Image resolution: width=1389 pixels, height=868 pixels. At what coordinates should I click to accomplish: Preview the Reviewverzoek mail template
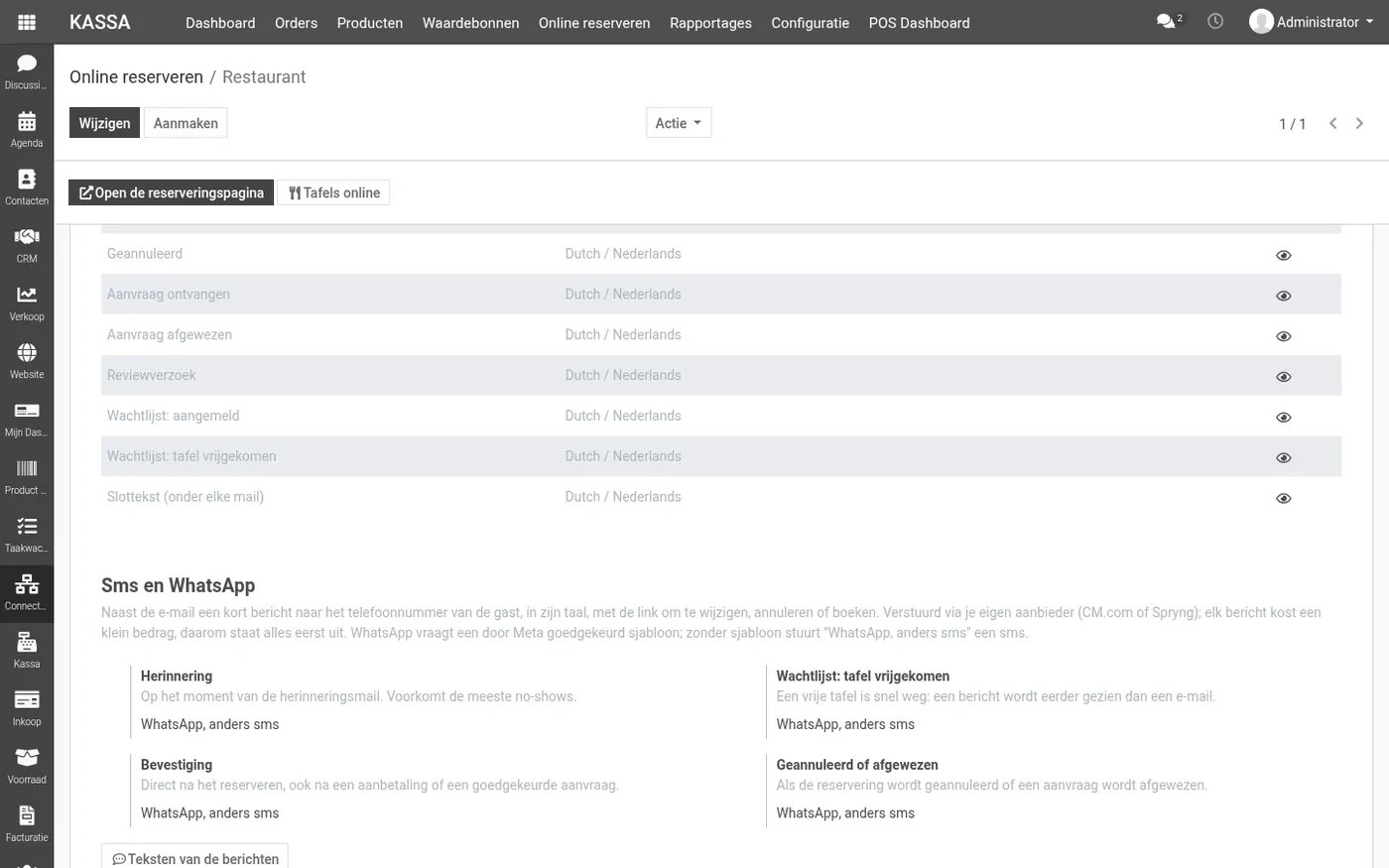click(1283, 377)
